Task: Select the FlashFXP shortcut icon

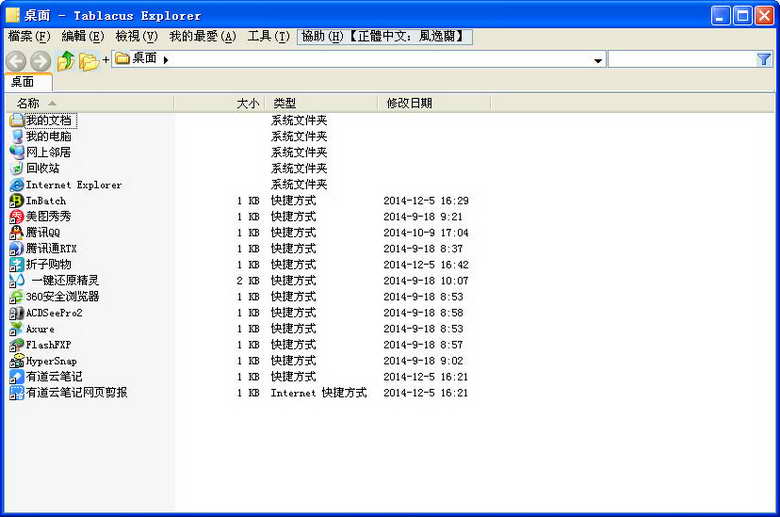Action: pyautogui.click(x=16, y=345)
